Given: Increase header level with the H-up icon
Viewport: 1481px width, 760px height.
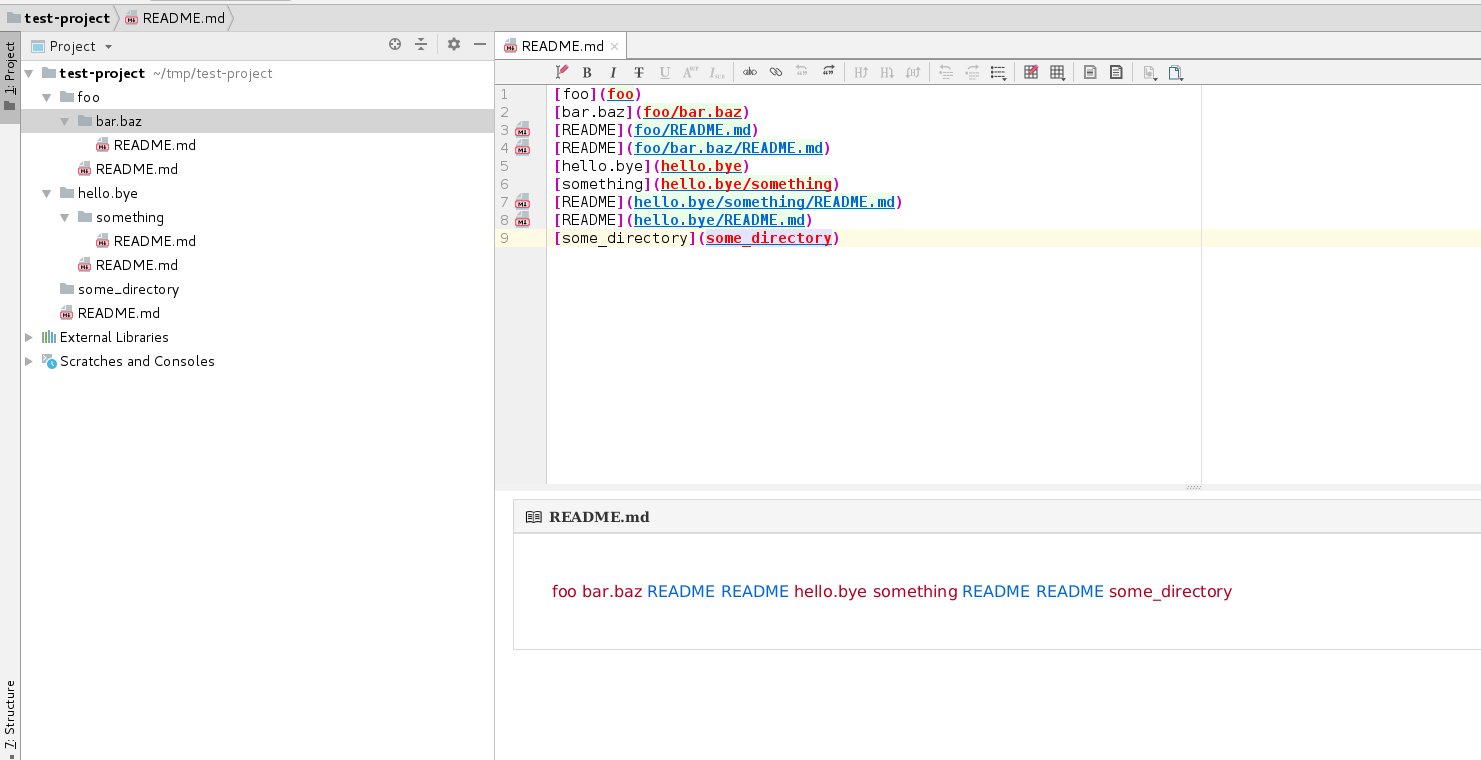Looking at the screenshot, I should (x=861, y=71).
